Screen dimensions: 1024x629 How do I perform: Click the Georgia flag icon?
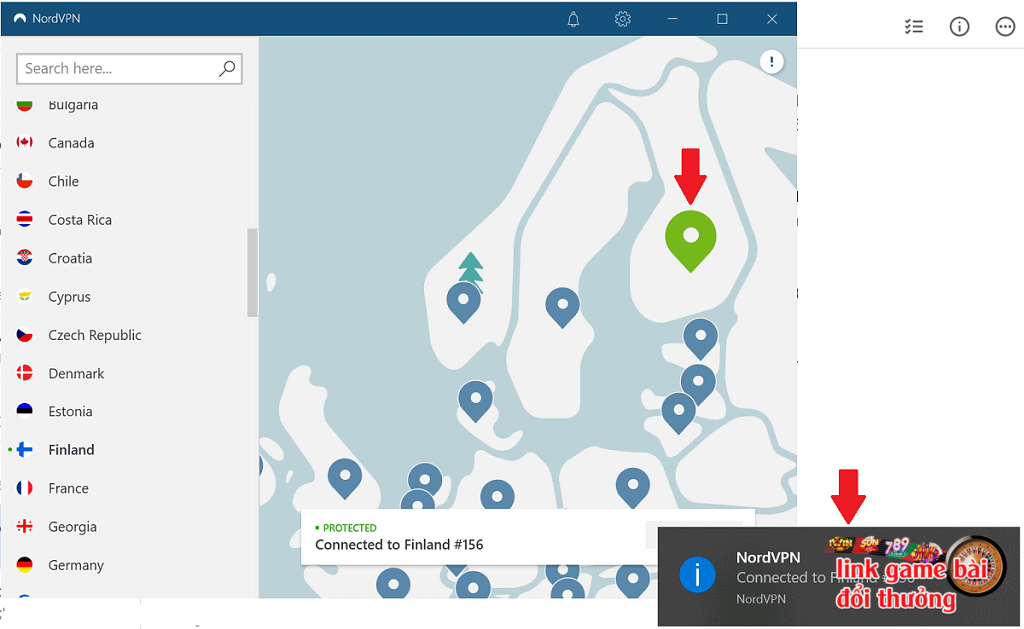(25, 526)
